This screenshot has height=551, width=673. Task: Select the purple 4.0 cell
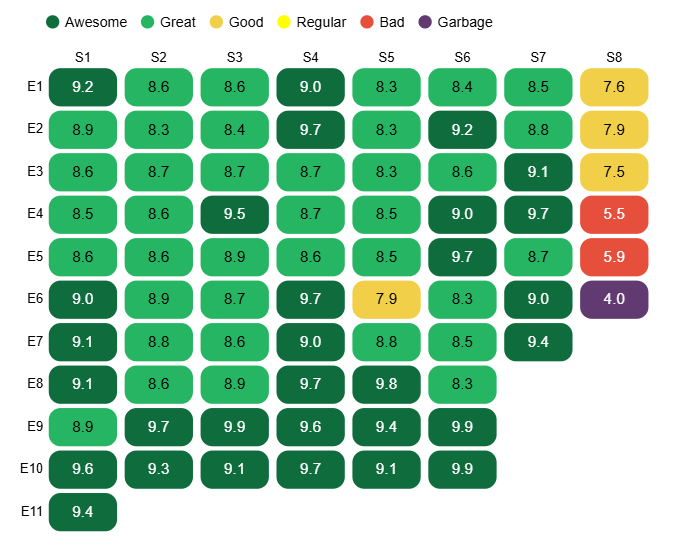[614, 299]
